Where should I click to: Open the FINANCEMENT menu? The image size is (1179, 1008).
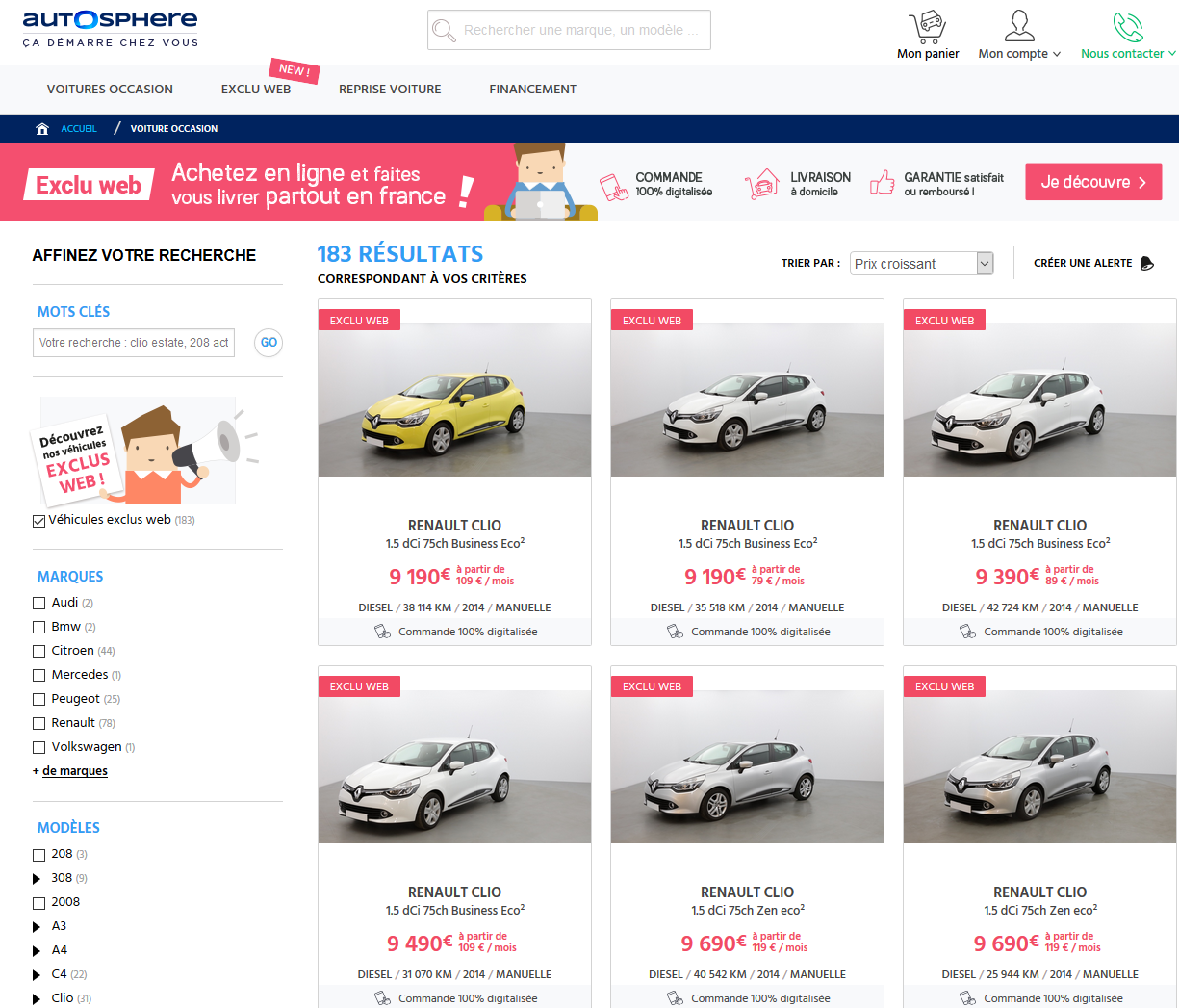(x=532, y=89)
